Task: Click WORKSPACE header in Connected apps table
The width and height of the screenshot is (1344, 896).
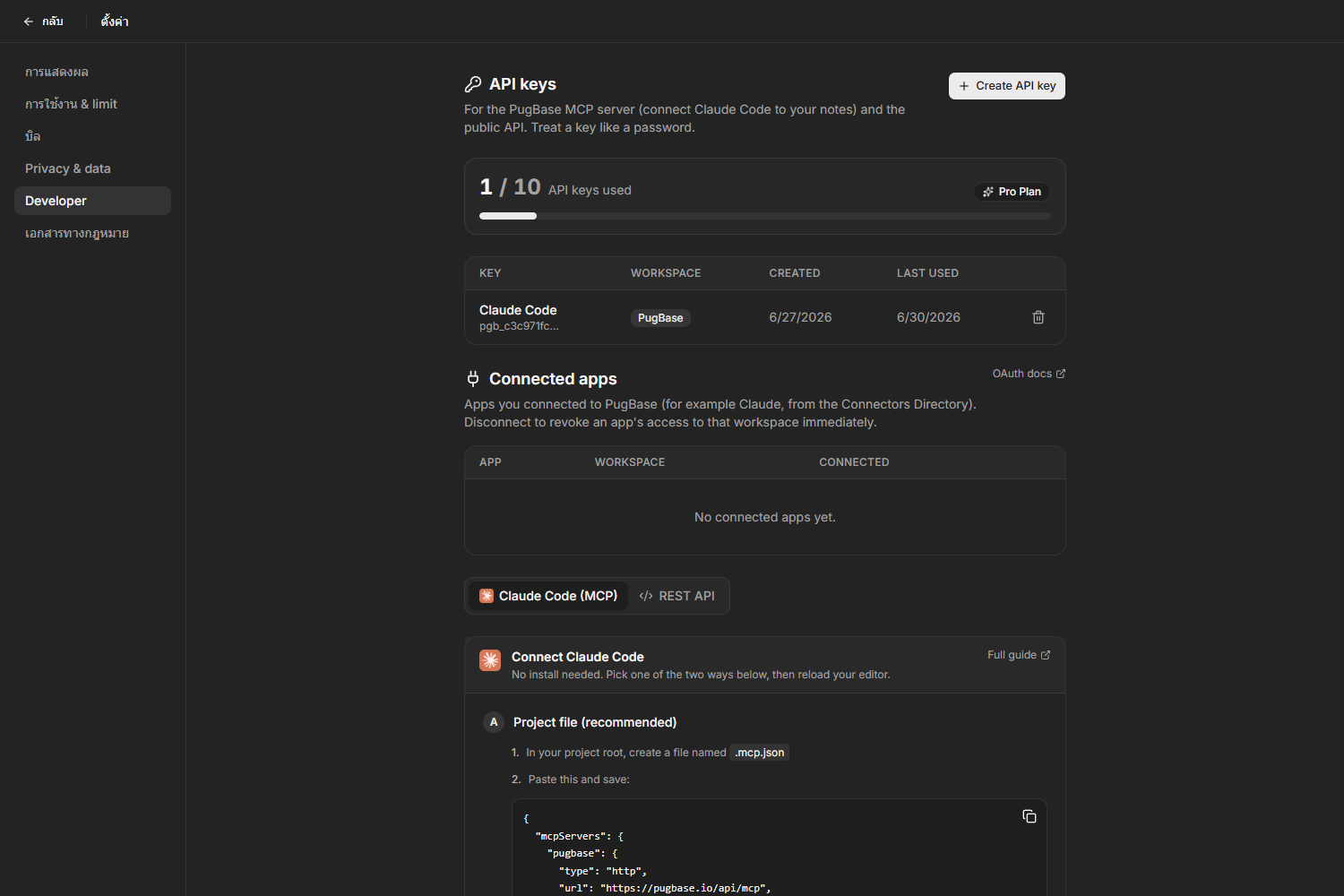Action: (630, 462)
